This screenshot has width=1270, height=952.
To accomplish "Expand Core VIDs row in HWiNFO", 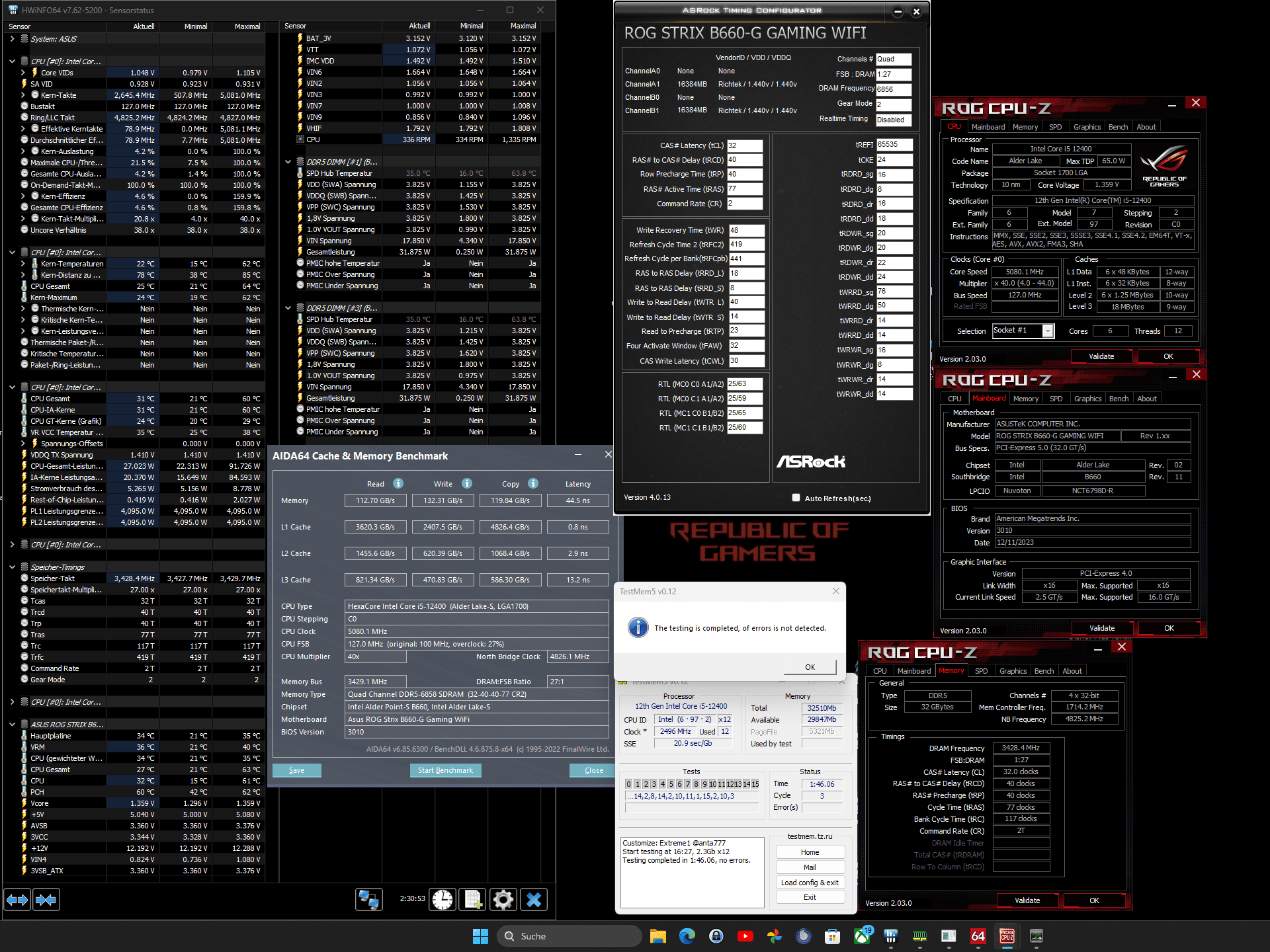I will [23, 73].
